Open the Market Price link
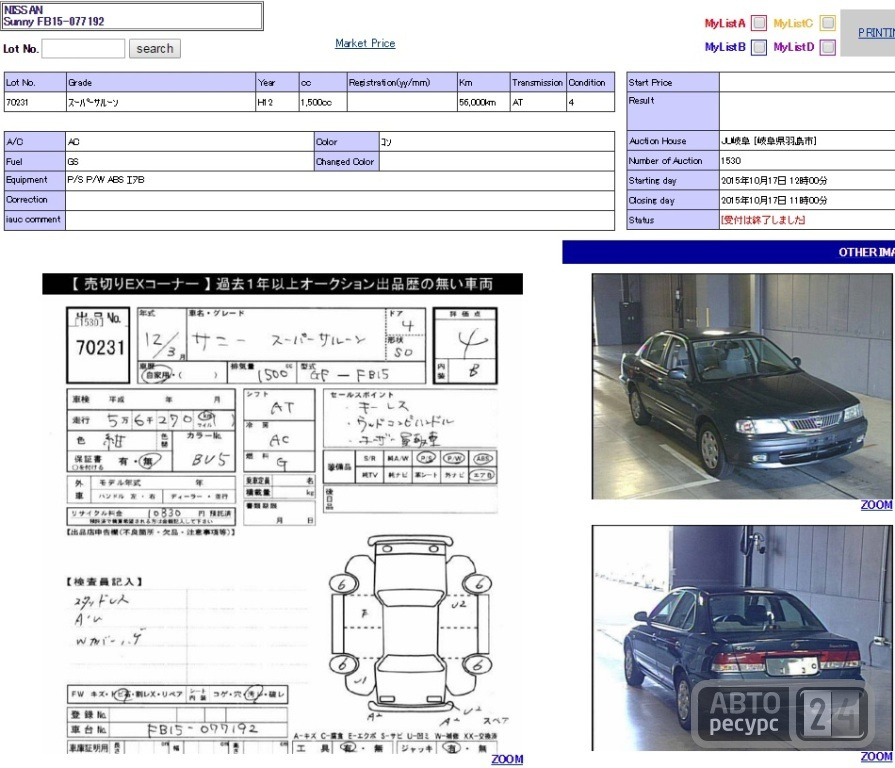Viewport: 895px width, 768px height. 365,43
